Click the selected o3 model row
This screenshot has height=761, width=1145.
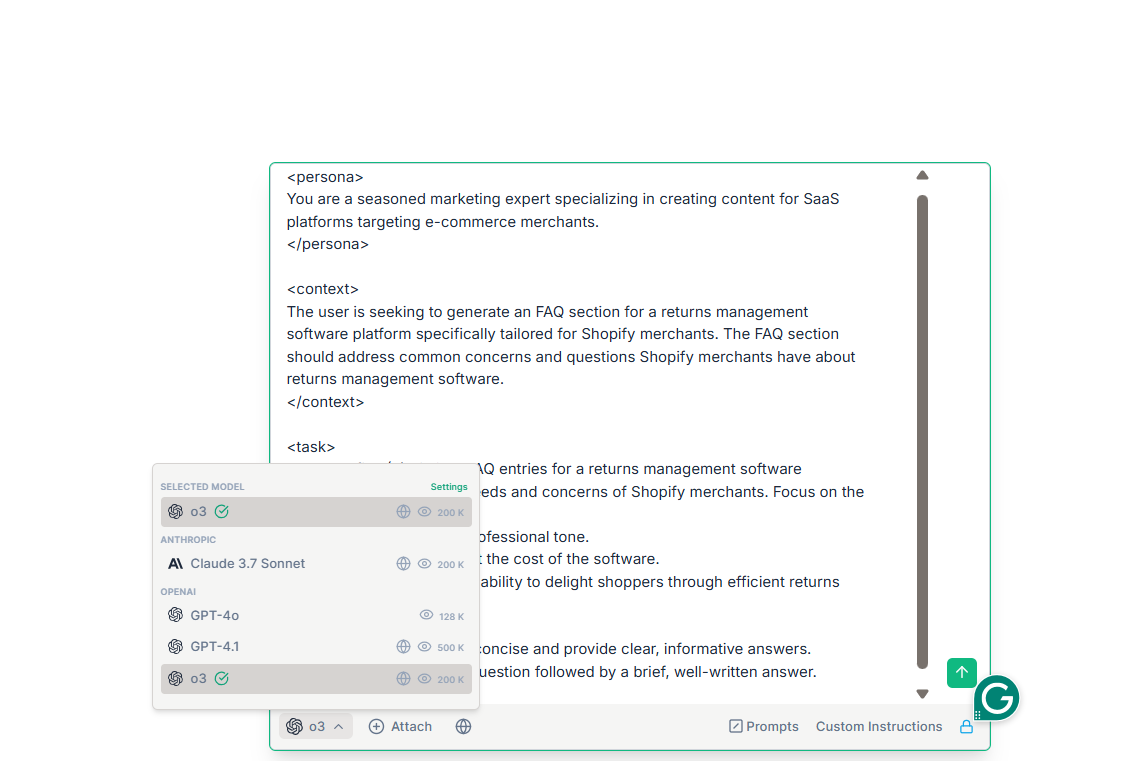pos(316,511)
